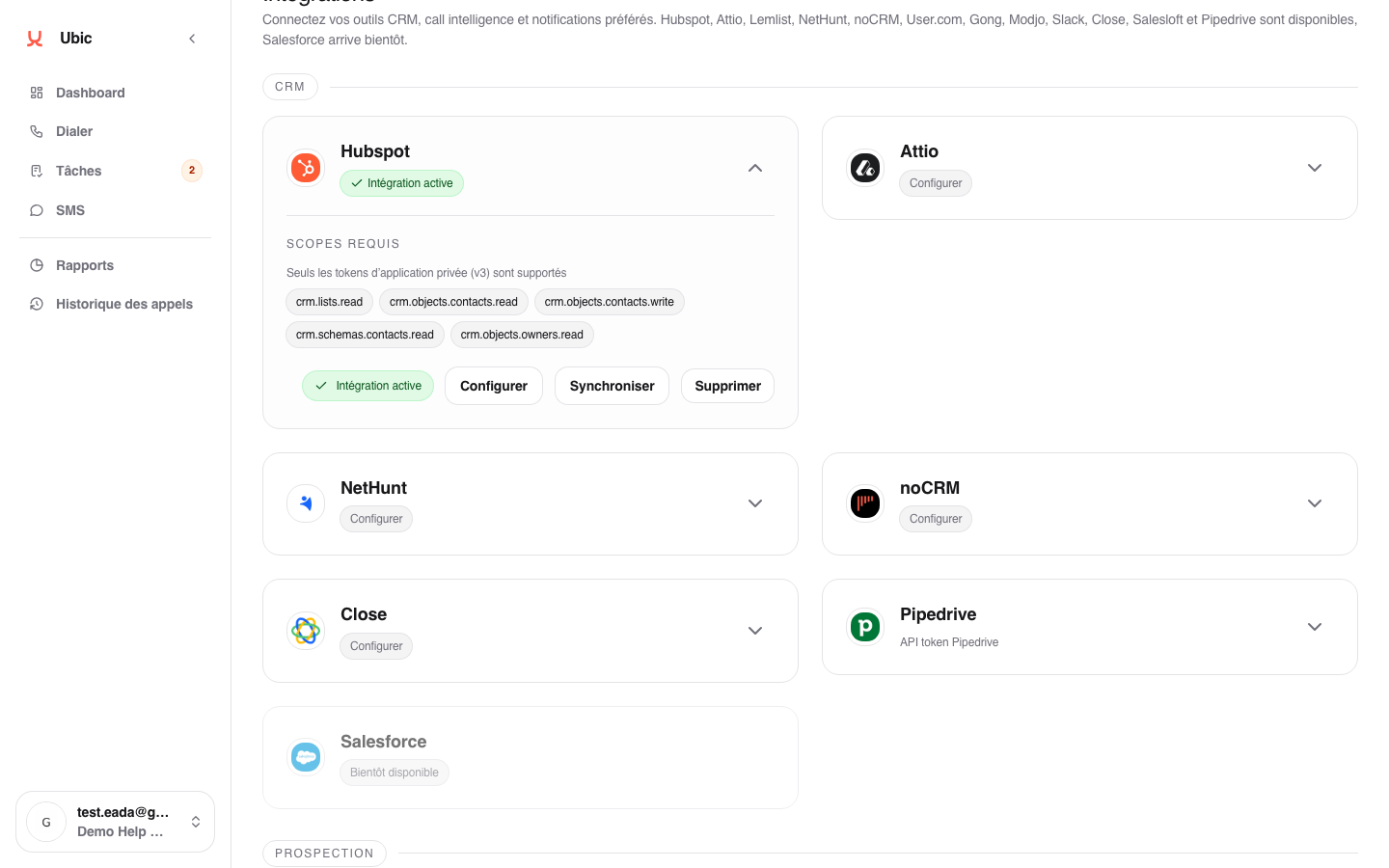Click the Configurer badge under Attio
Image resolution: width=1389 pixels, height=868 pixels.
(x=936, y=183)
